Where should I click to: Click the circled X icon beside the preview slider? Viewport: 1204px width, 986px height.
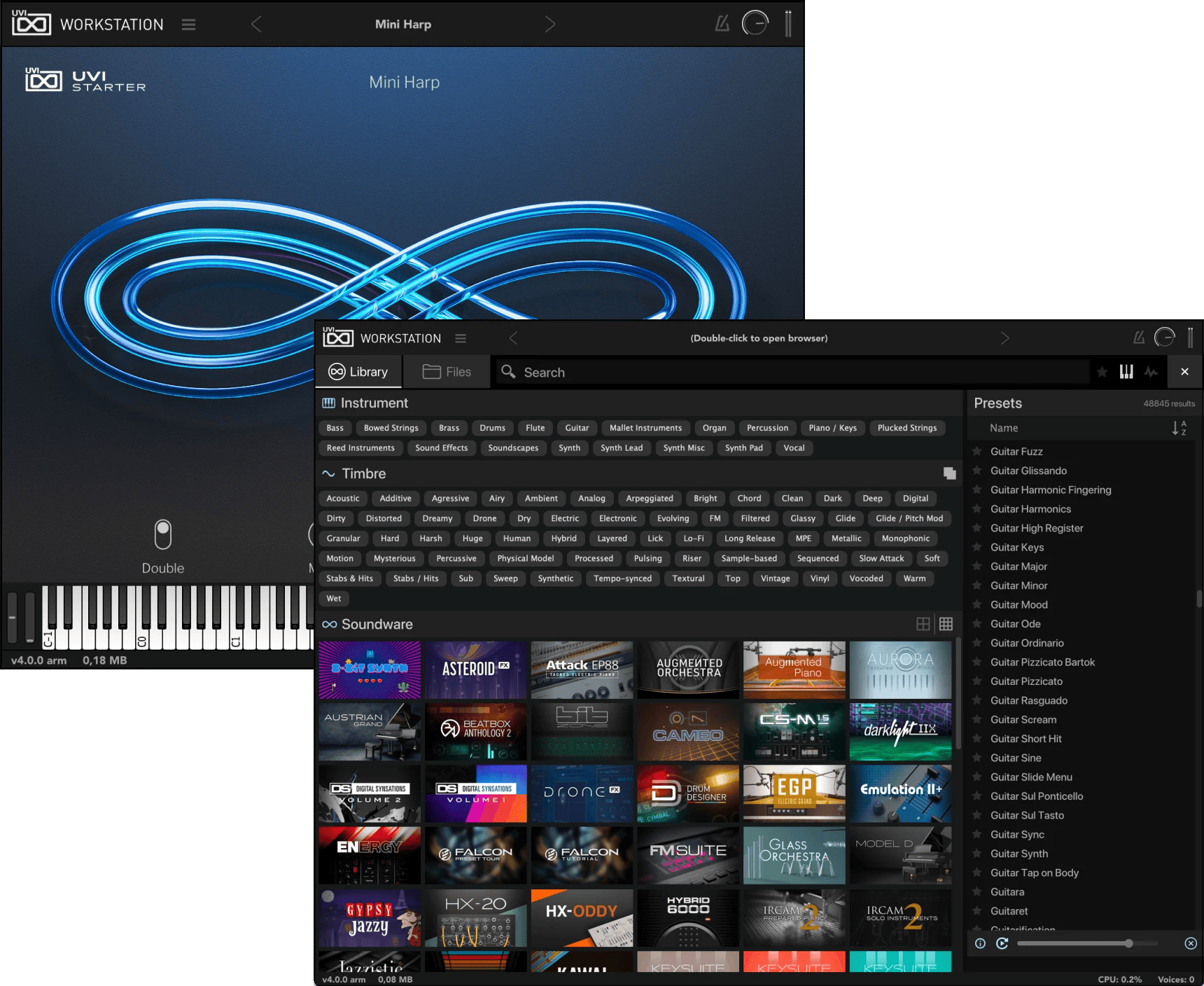coord(1191,943)
